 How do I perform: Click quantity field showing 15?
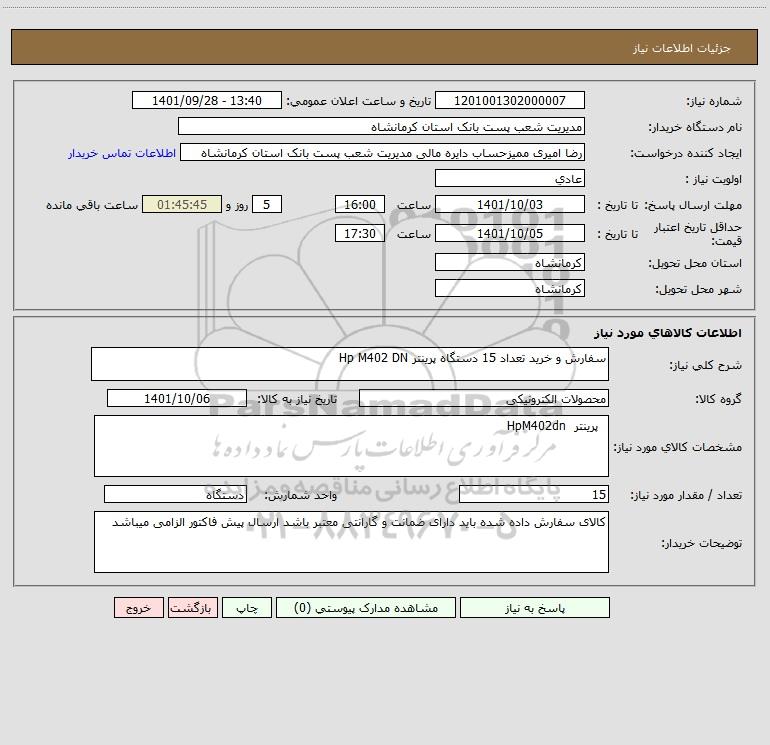(x=534, y=494)
